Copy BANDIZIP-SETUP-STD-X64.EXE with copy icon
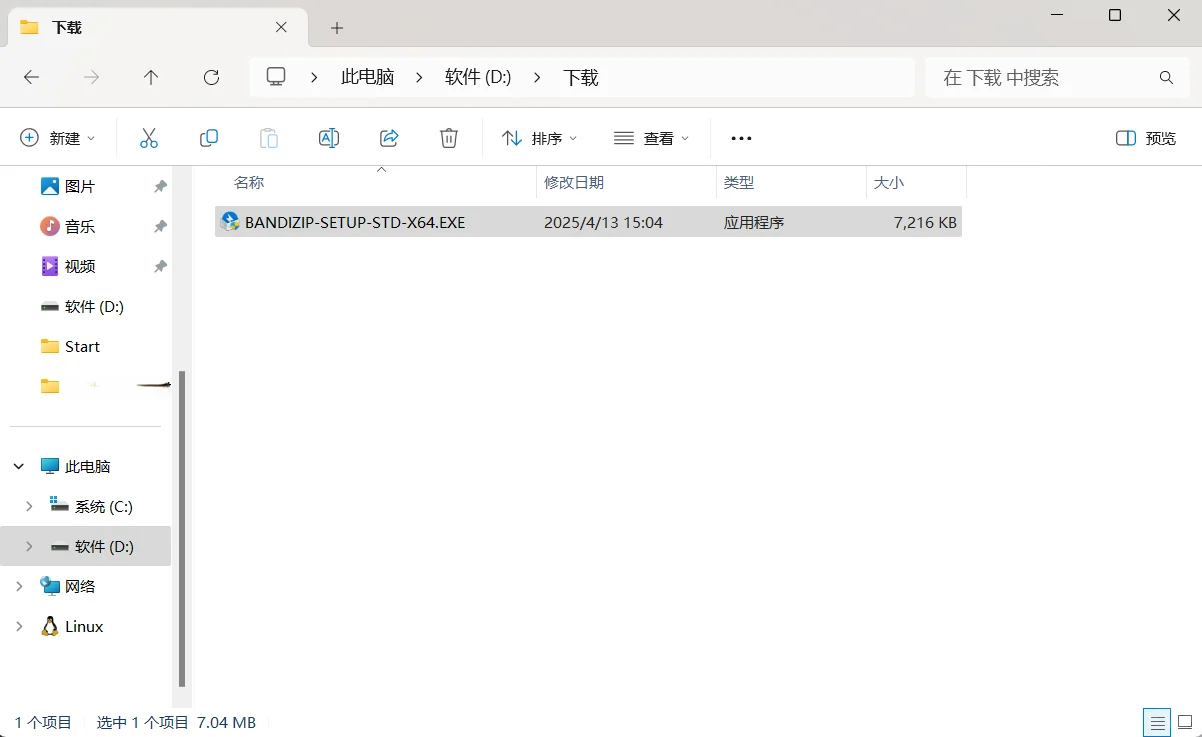The width and height of the screenshot is (1202, 737). pyautogui.click(x=209, y=137)
